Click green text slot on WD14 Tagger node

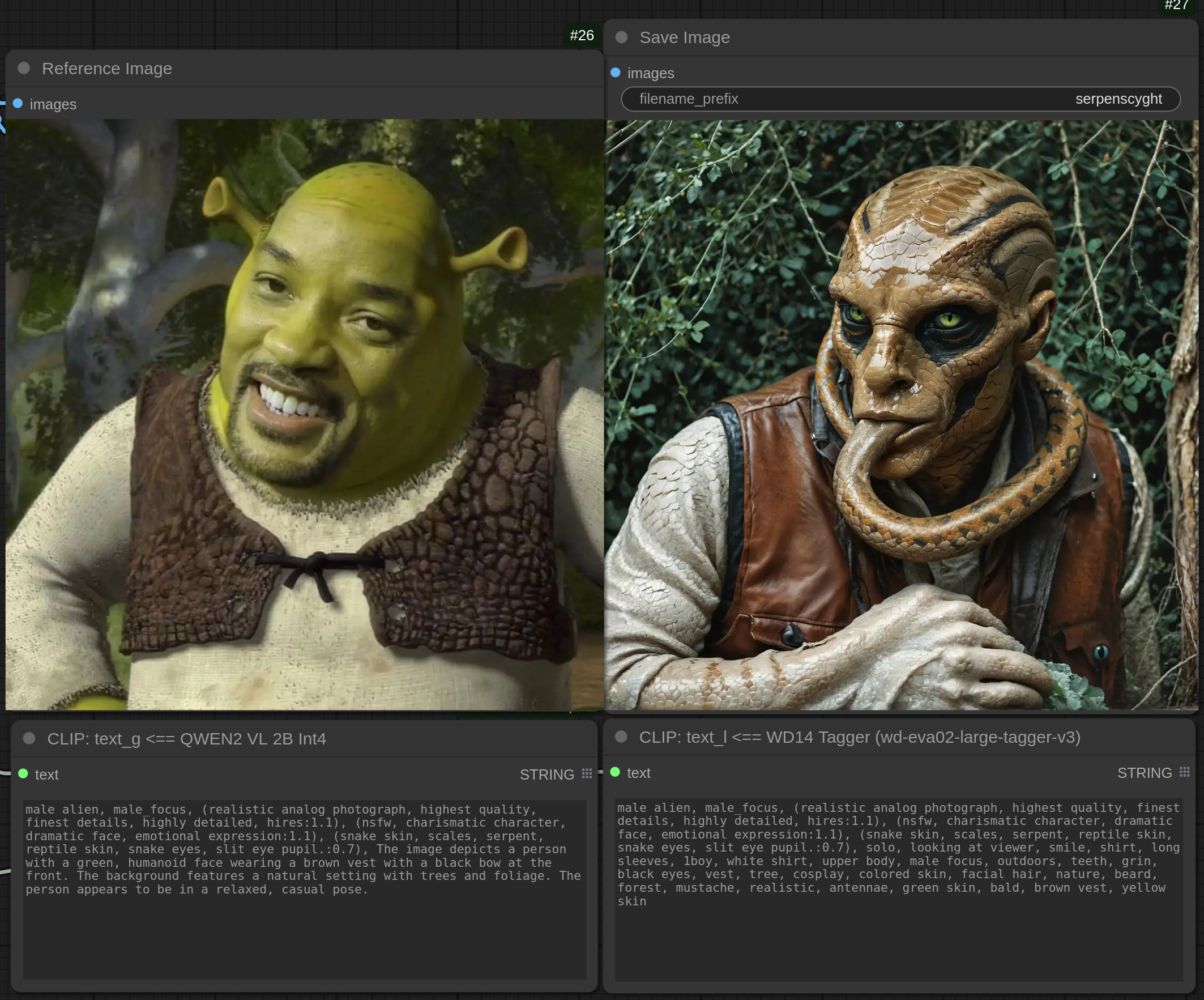tap(615, 772)
